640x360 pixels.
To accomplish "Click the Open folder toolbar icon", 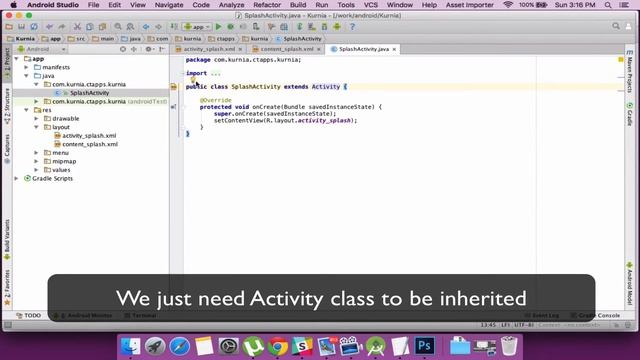I will pyautogui.click(x=9, y=27).
